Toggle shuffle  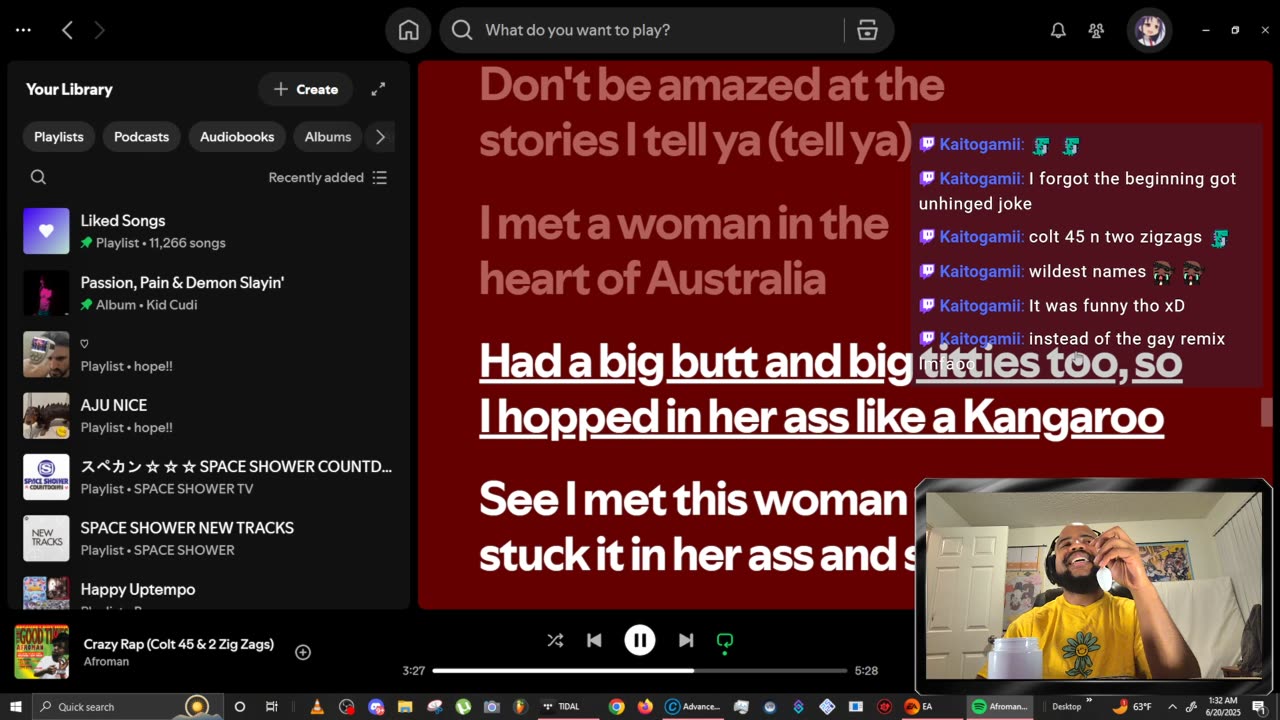pyautogui.click(x=555, y=640)
